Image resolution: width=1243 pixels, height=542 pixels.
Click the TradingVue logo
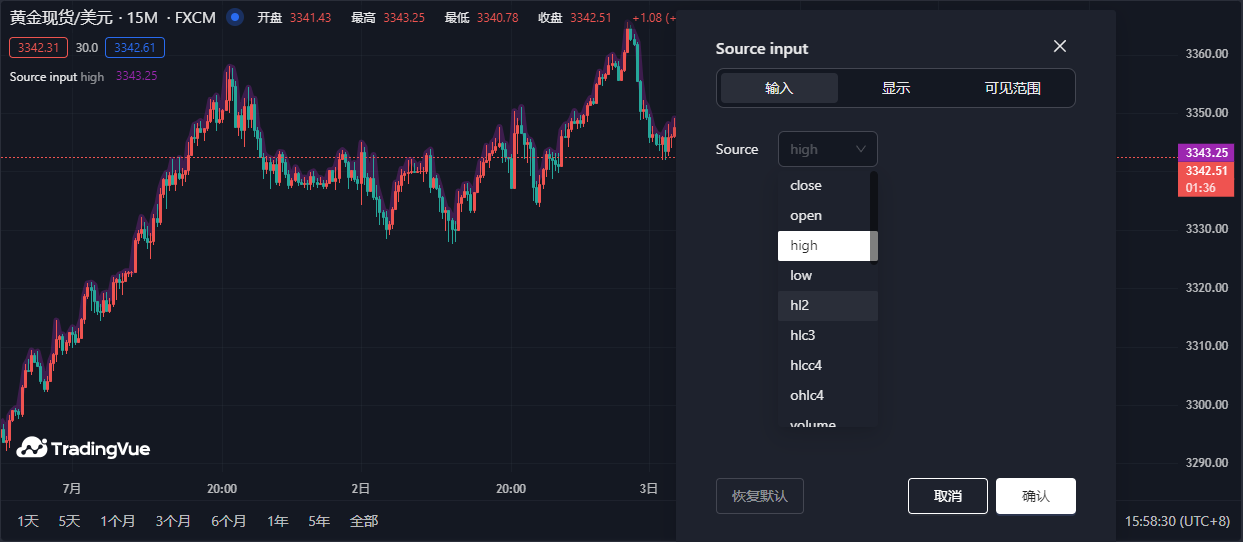click(x=84, y=448)
